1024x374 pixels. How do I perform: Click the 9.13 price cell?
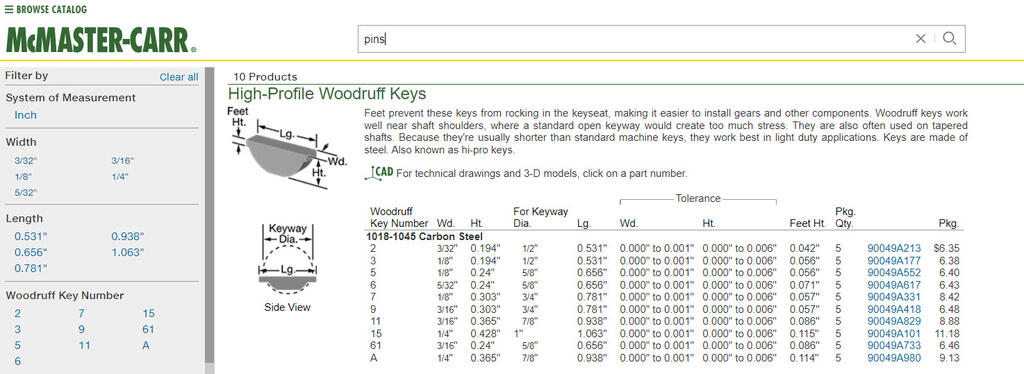click(950, 358)
